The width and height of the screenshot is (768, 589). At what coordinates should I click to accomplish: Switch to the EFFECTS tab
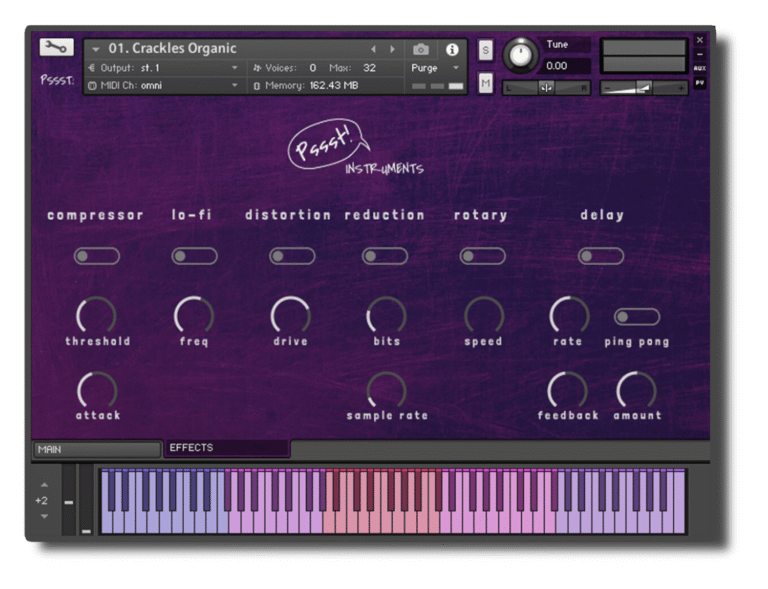point(227,448)
